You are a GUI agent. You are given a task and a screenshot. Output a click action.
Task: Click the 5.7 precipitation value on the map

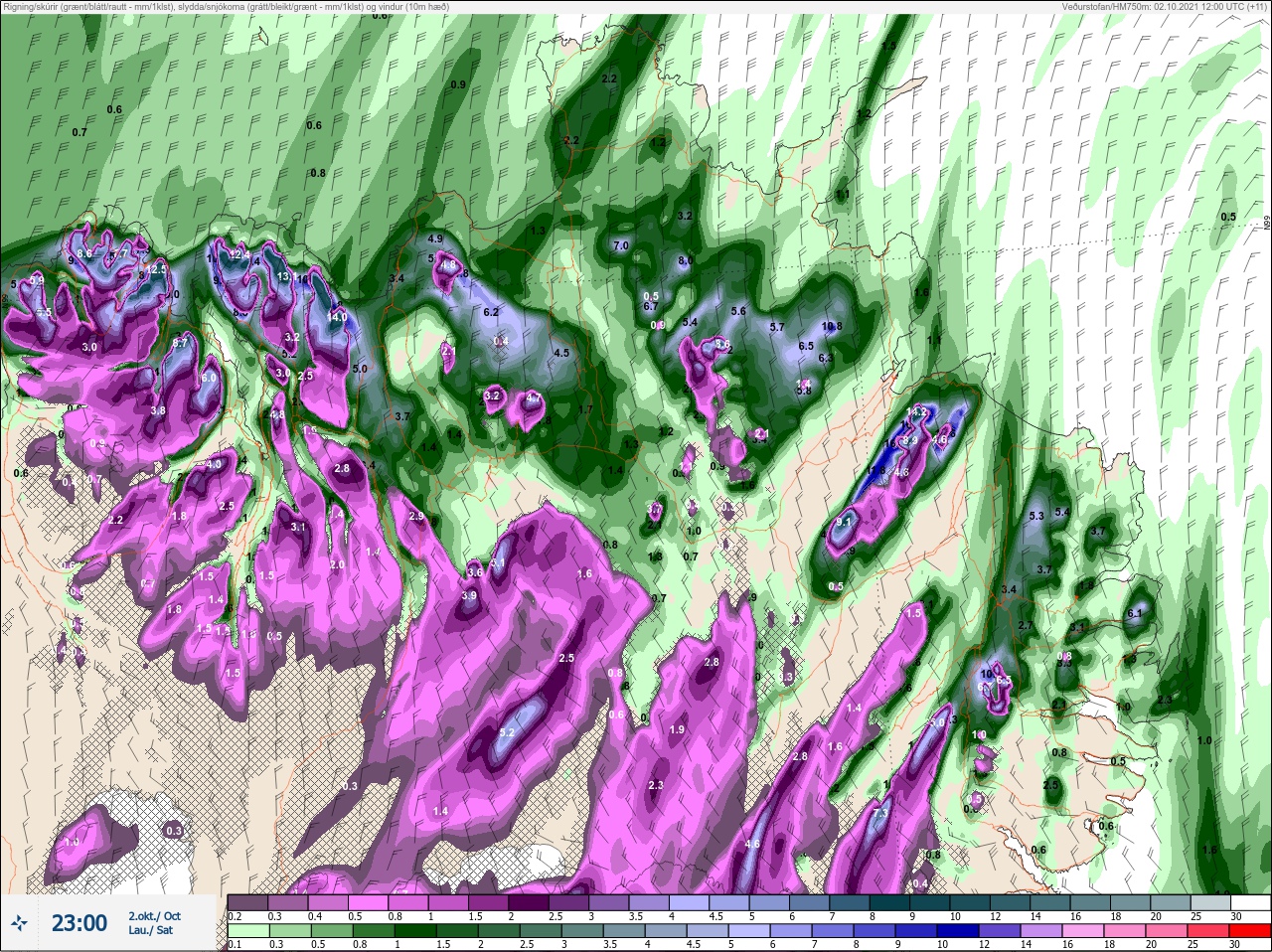(777, 328)
